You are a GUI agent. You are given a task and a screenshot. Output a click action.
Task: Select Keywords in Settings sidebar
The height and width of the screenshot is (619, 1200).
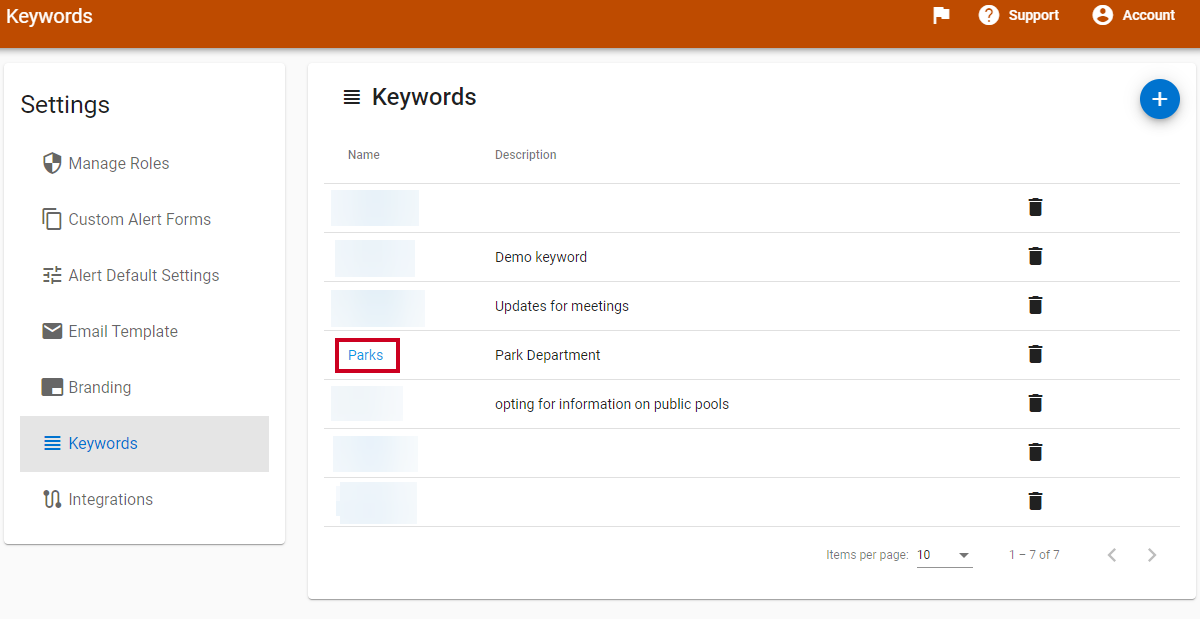pos(144,443)
